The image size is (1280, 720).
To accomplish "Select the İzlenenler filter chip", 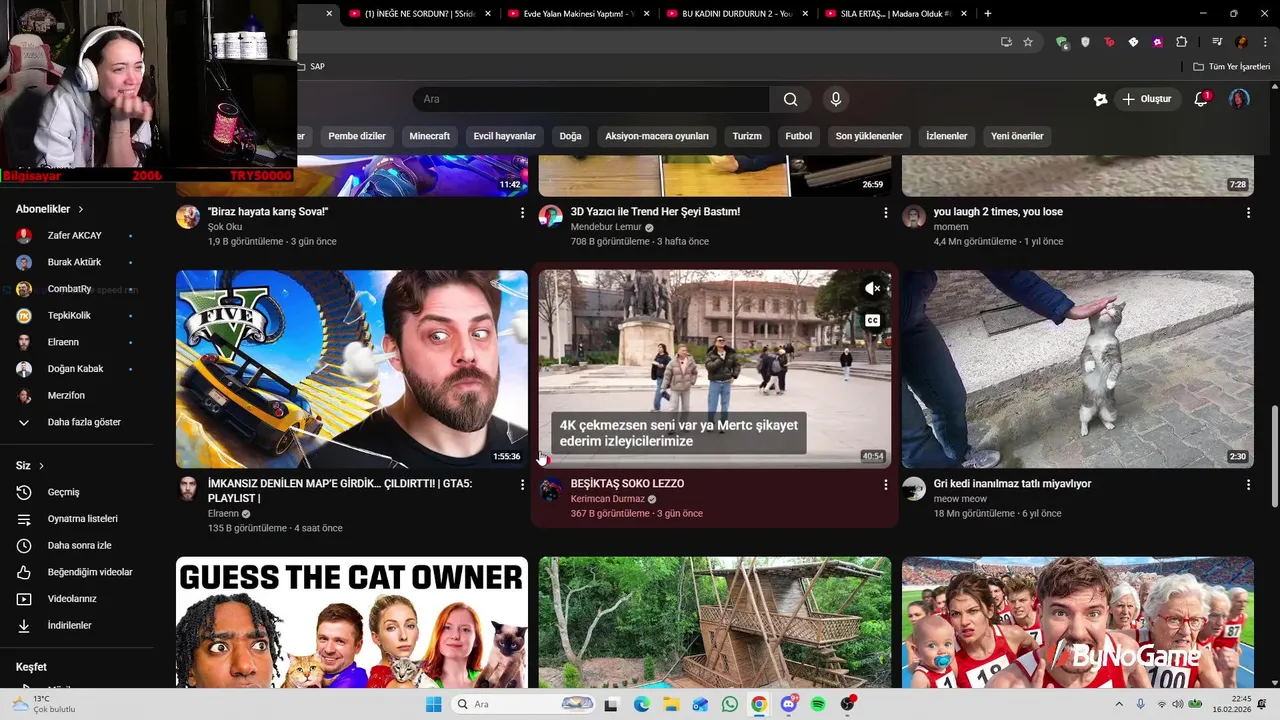I will [x=947, y=136].
